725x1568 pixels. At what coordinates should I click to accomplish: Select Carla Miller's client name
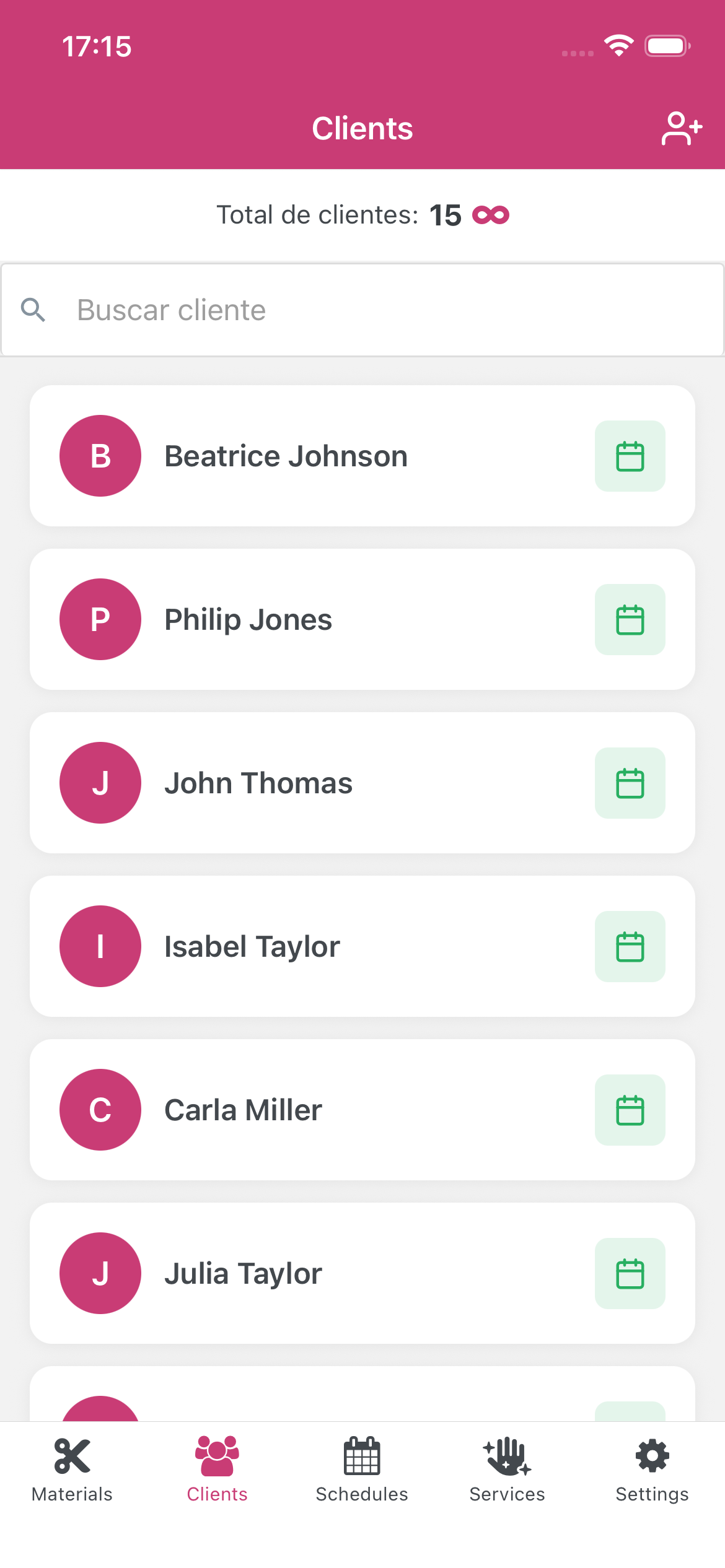pyautogui.click(x=243, y=1110)
